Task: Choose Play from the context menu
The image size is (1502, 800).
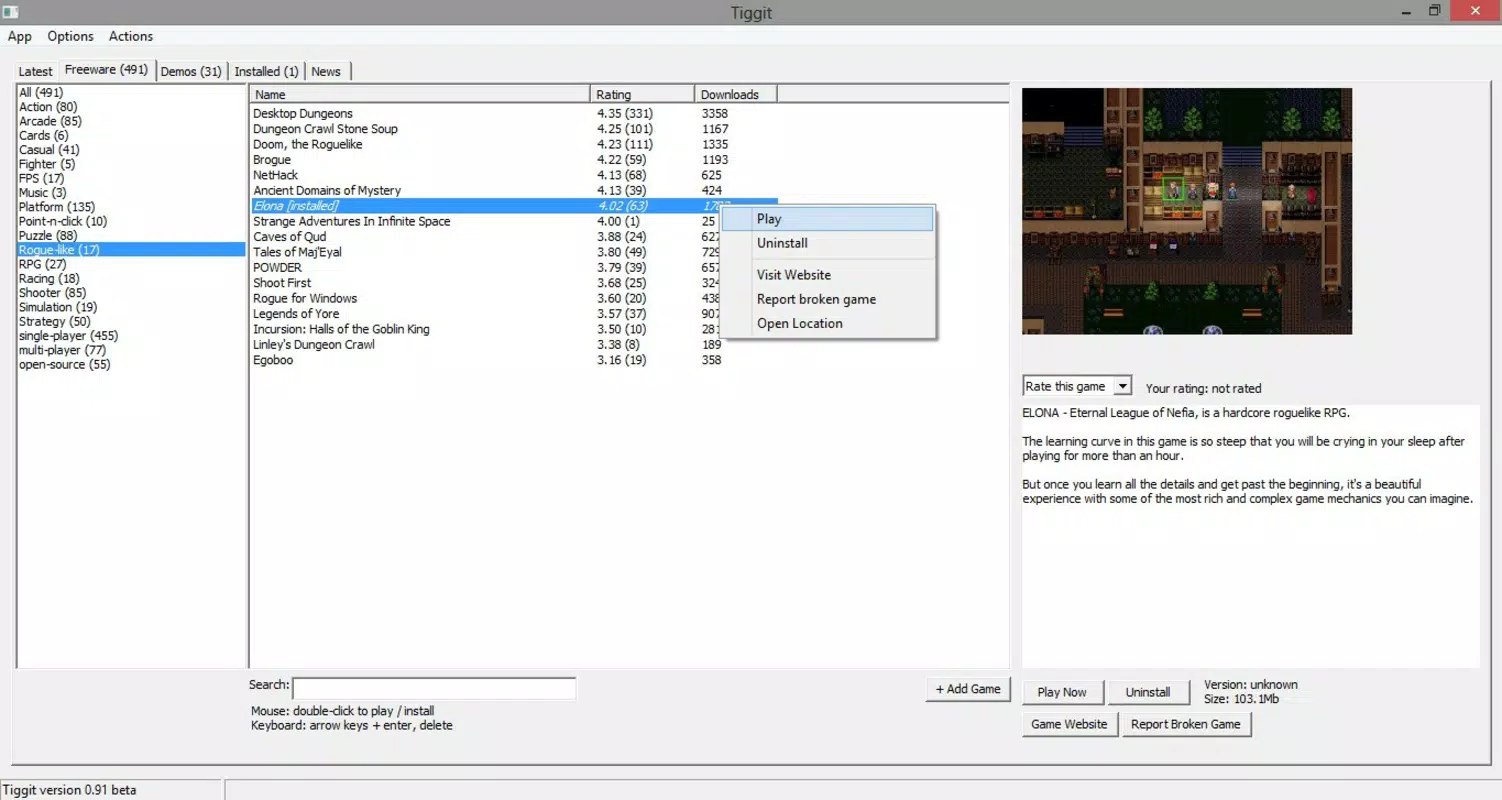Action: point(828,219)
